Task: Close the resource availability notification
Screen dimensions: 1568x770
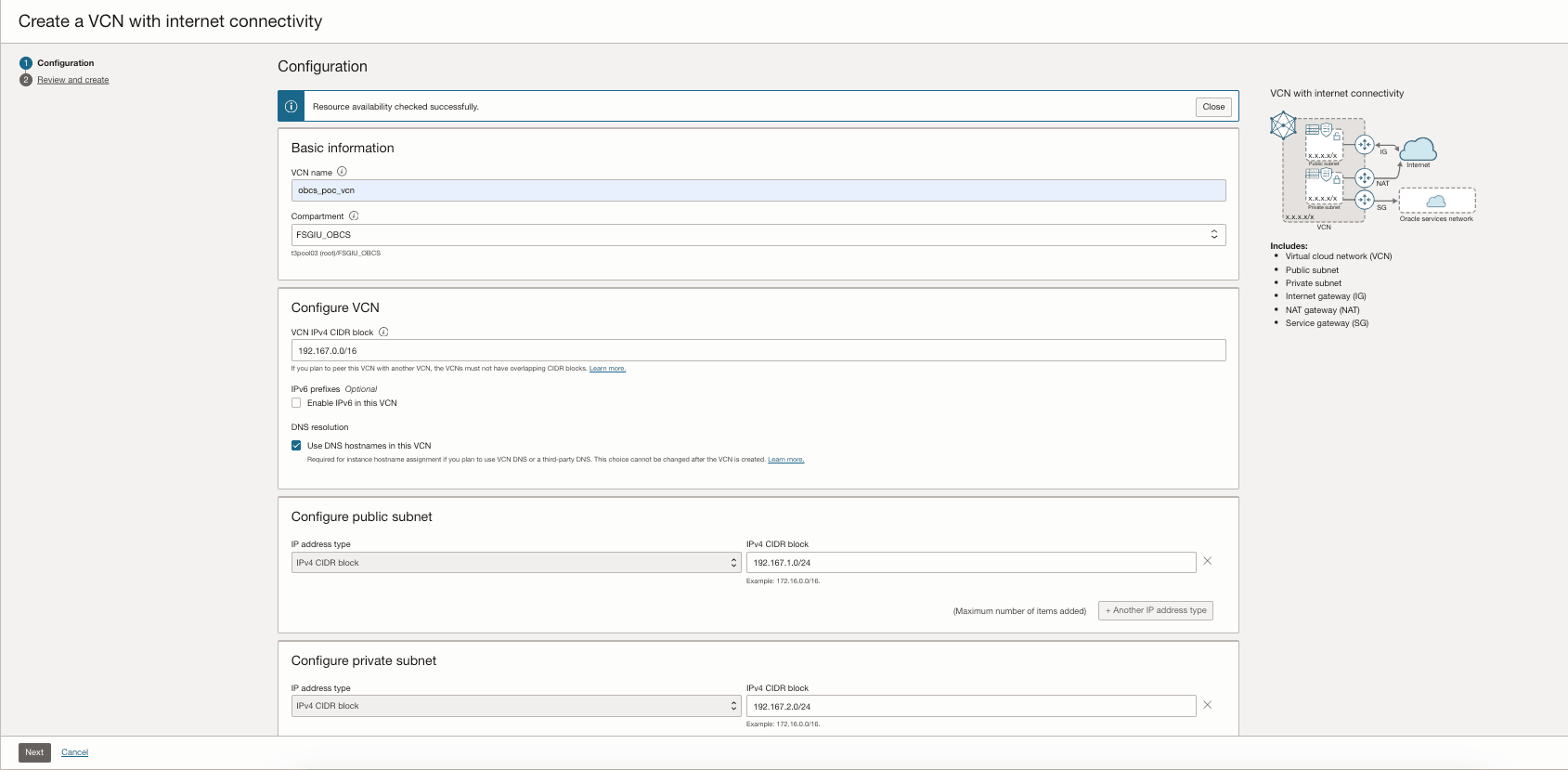Action: click(1213, 107)
